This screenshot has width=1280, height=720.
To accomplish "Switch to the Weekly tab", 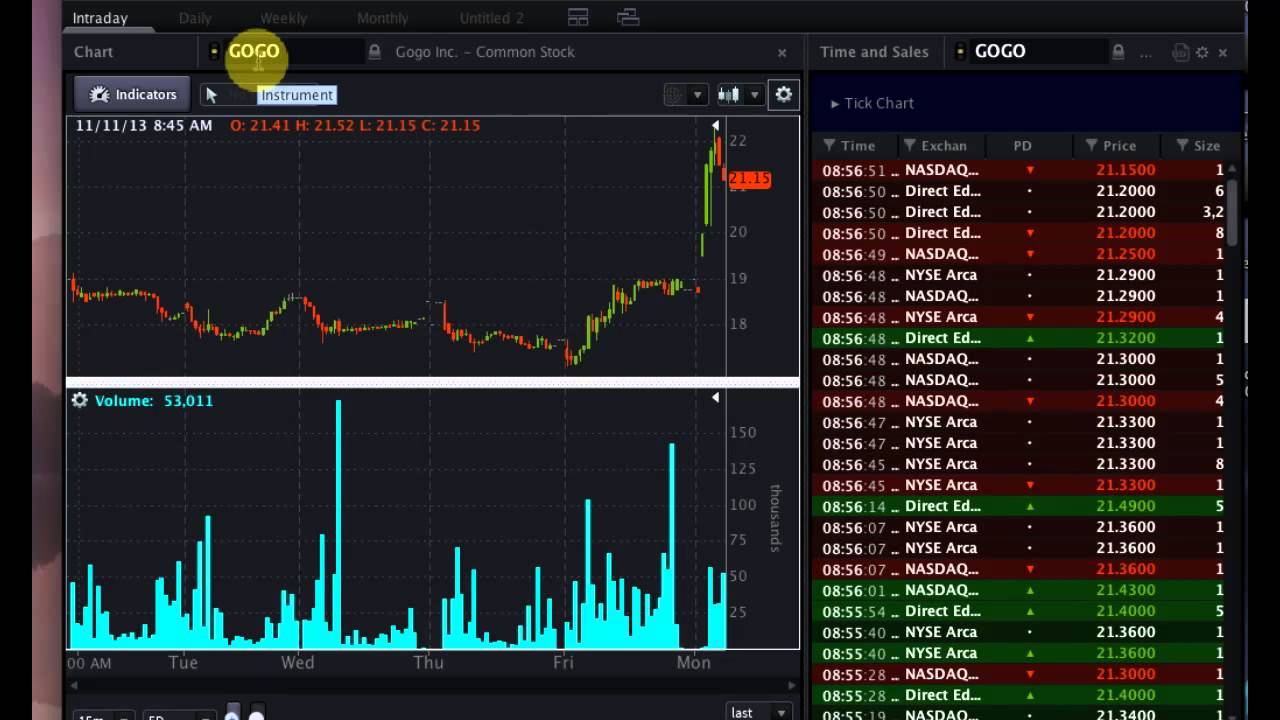I will click(283, 18).
